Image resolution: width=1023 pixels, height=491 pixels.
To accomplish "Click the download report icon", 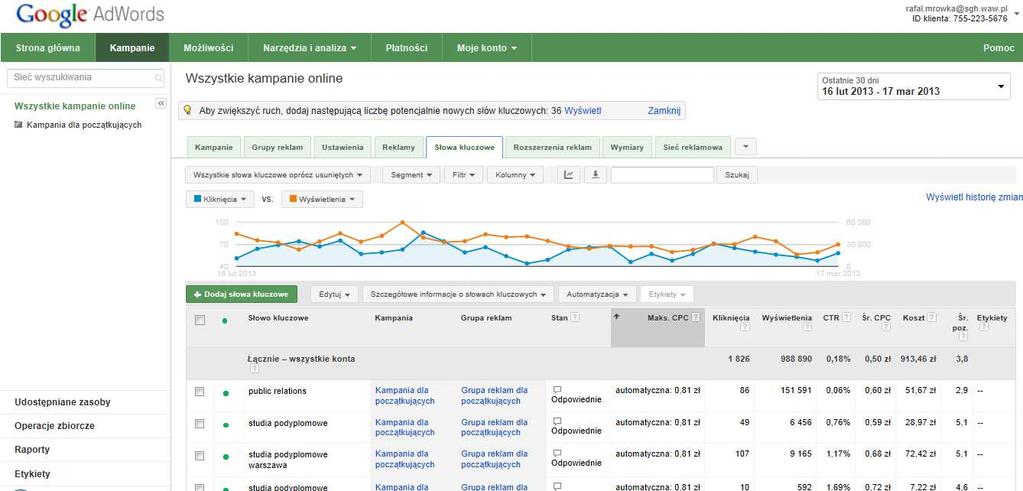I will [x=595, y=175].
